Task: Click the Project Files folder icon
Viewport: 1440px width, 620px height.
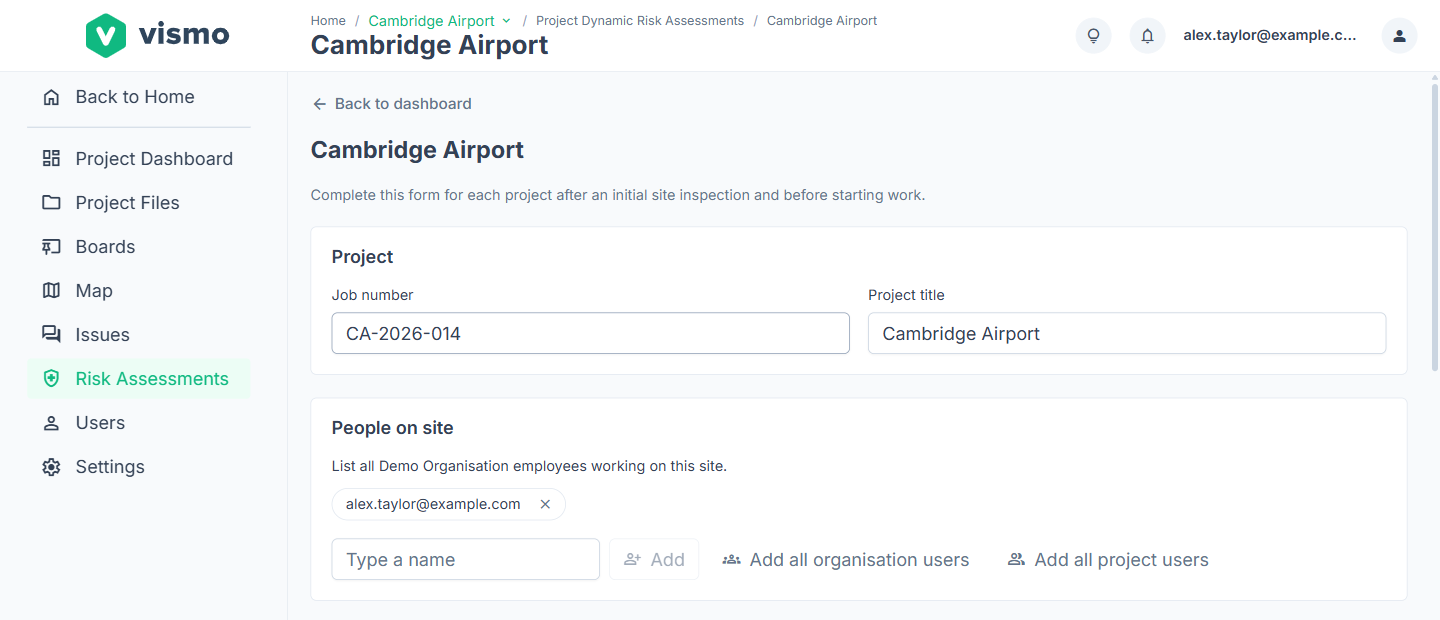Action: click(51, 203)
